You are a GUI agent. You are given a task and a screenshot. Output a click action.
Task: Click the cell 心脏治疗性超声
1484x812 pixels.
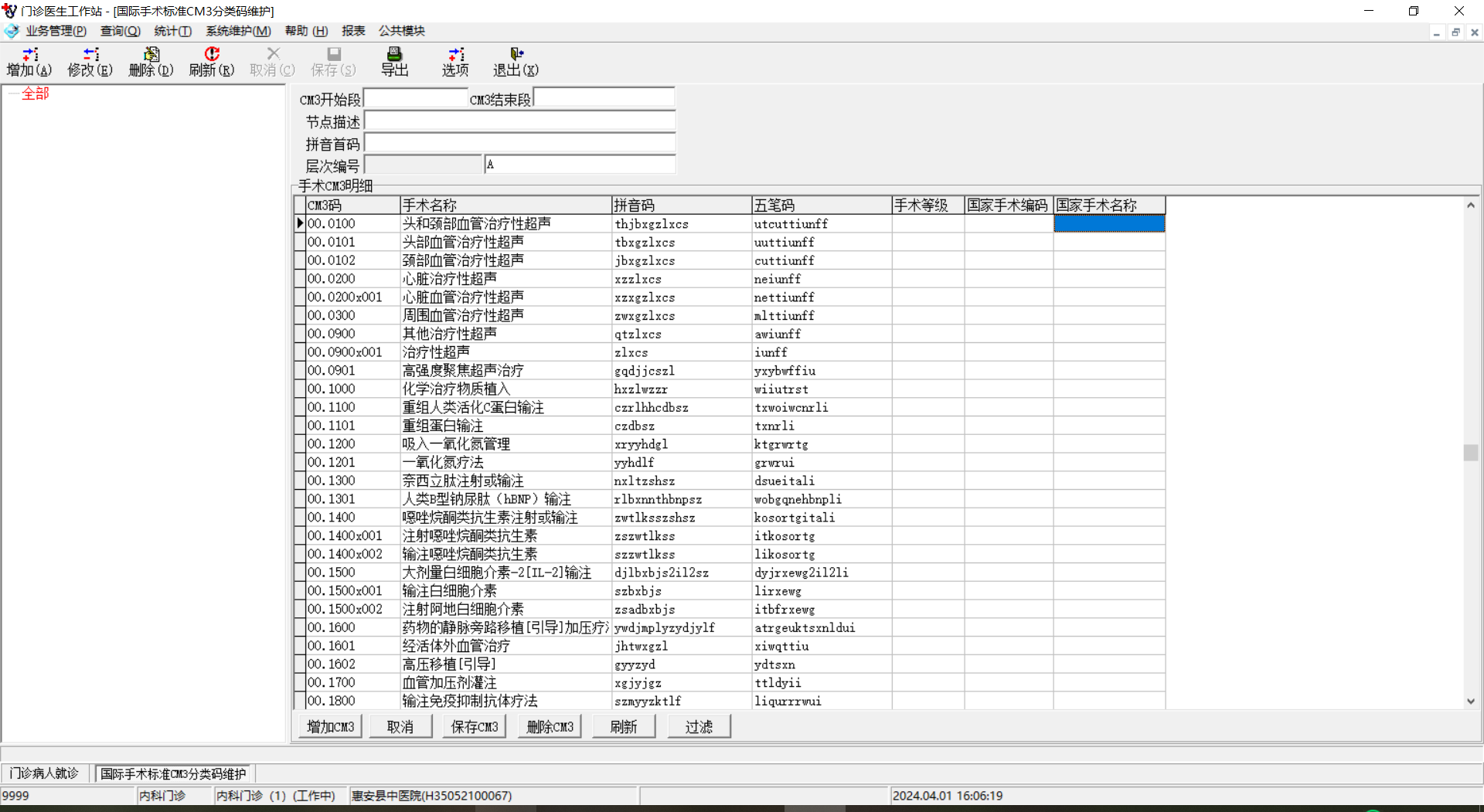[x=505, y=279]
